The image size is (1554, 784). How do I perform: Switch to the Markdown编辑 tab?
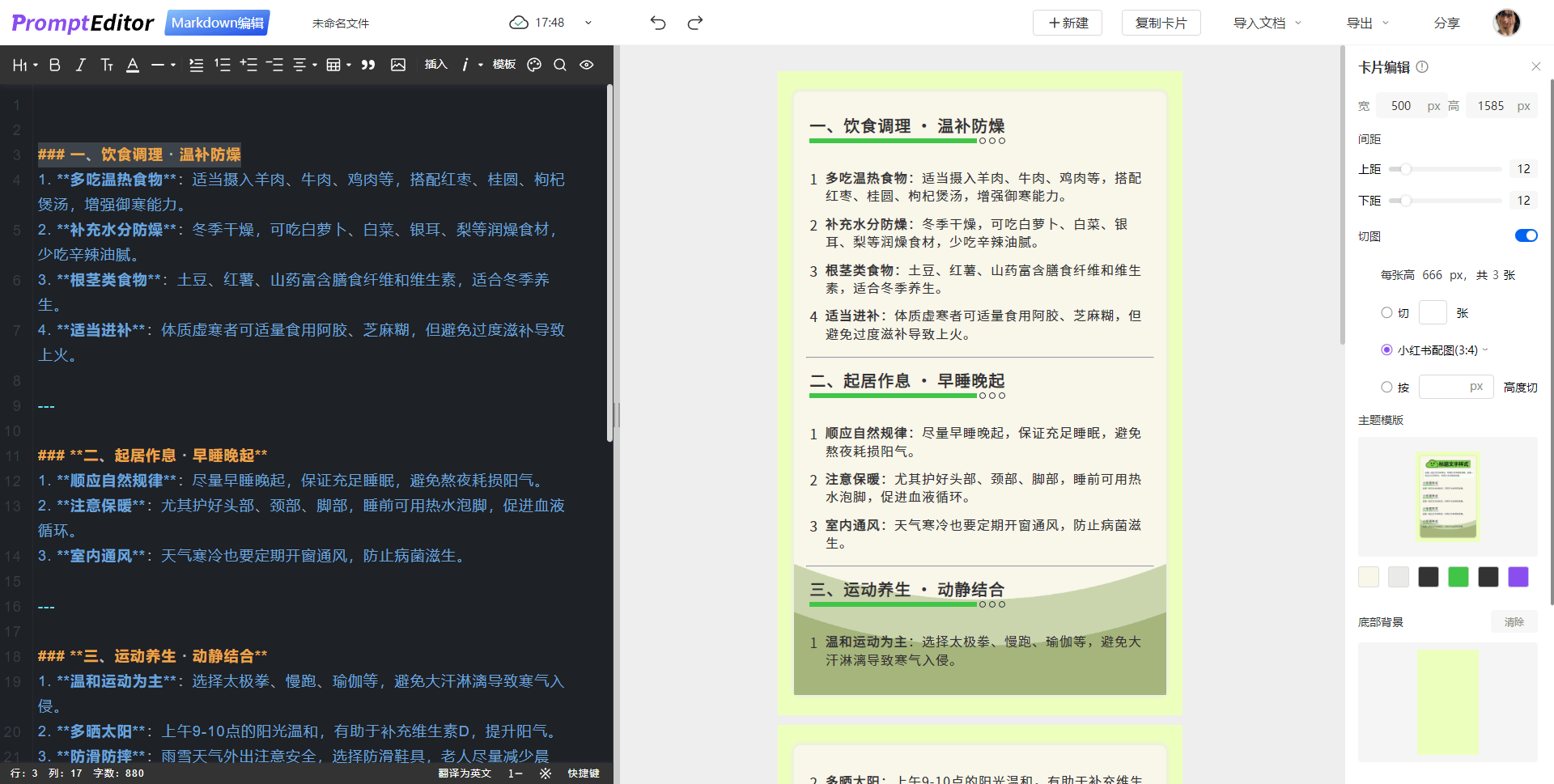coord(217,23)
